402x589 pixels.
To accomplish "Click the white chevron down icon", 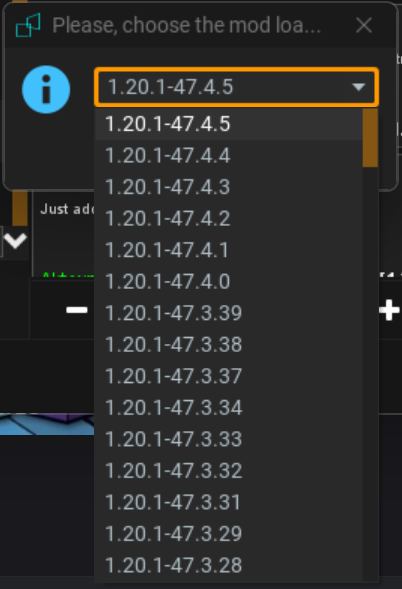I will pyautogui.click(x=15, y=240).
